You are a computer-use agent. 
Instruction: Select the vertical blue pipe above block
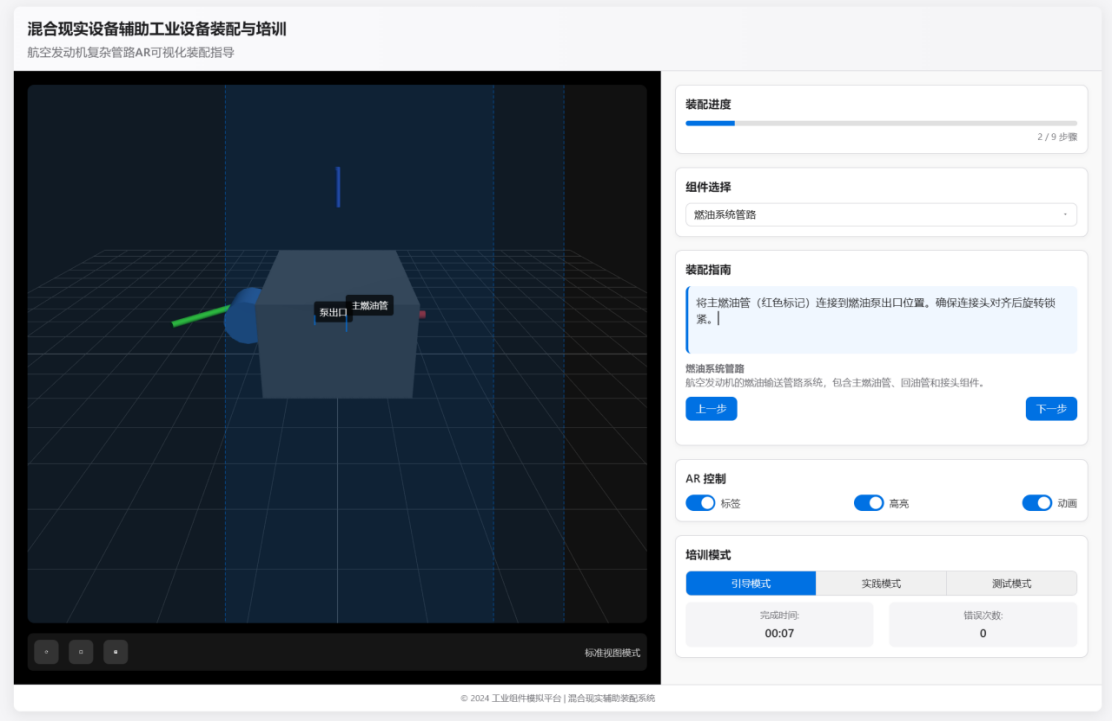338,187
